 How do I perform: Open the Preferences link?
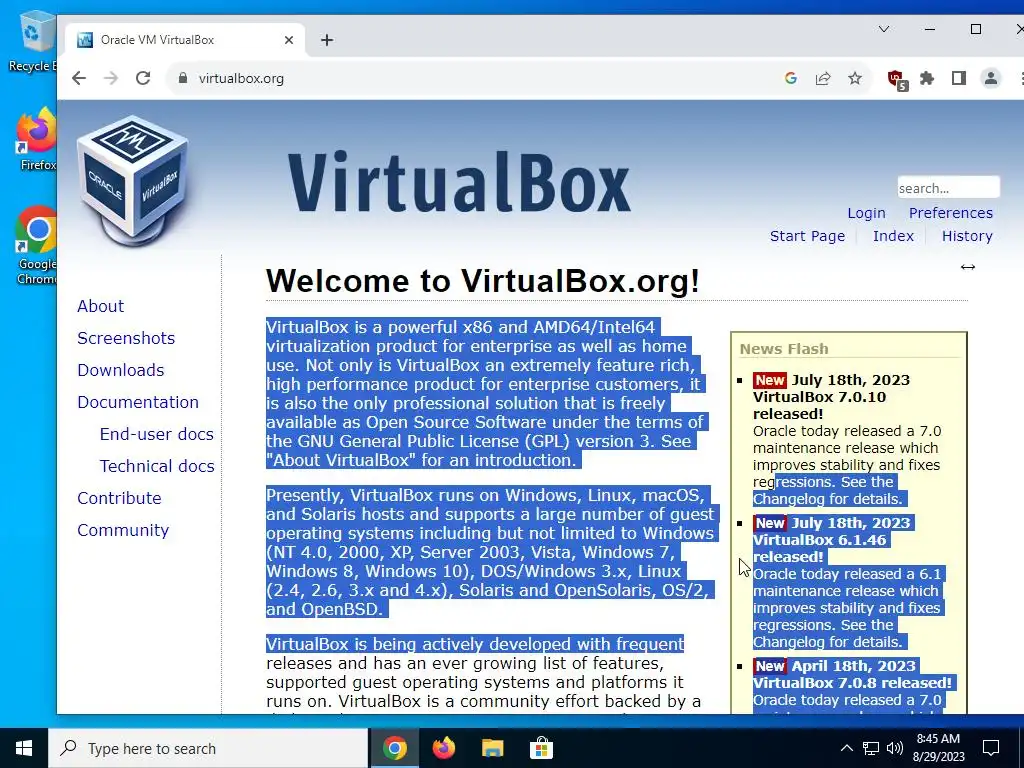[951, 213]
